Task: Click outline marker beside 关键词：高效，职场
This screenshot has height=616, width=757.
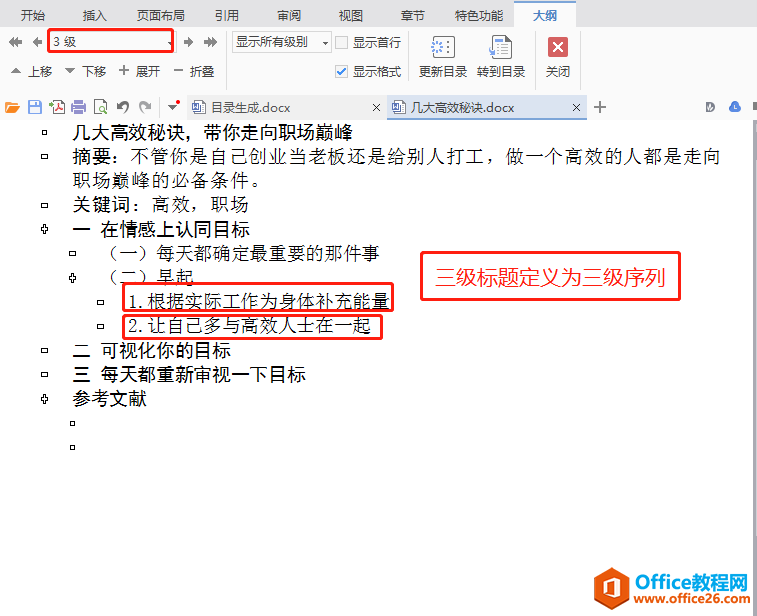Action: [44, 205]
